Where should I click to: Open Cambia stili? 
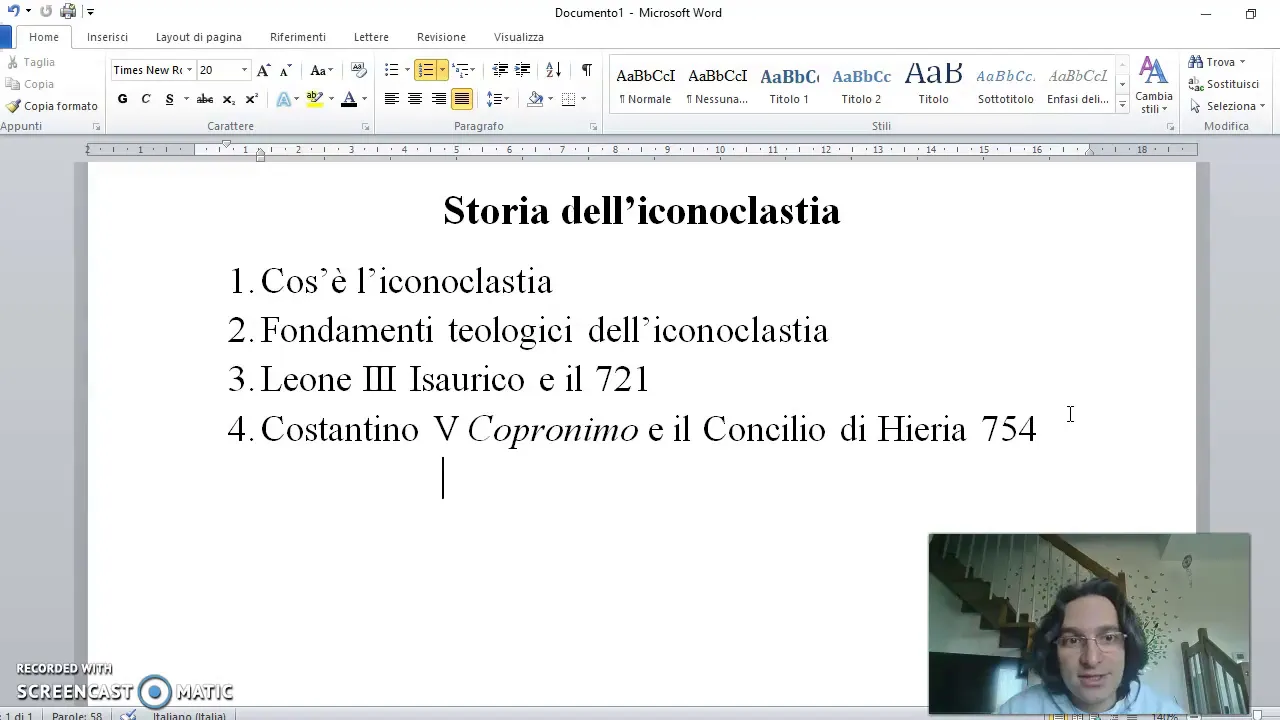point(1154,86)
